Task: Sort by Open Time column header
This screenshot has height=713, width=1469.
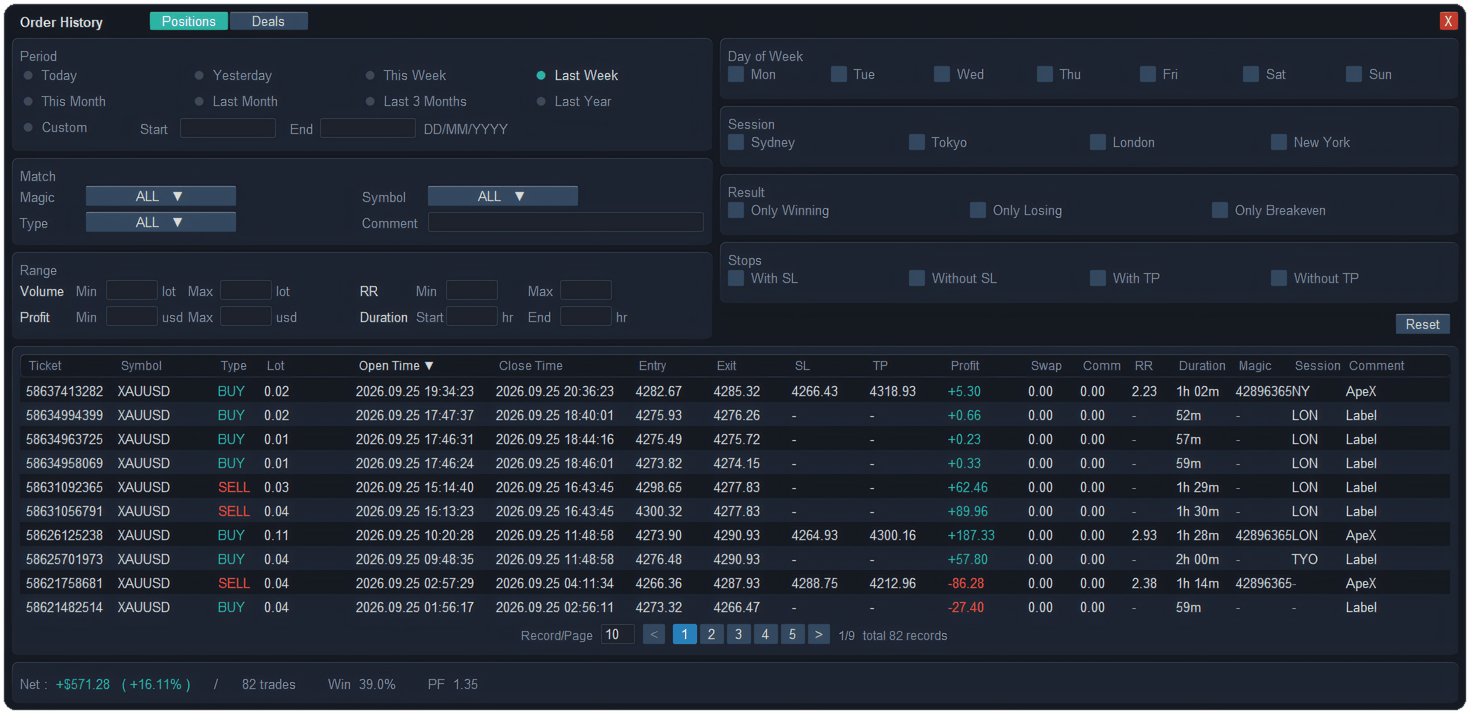Action: coord(397,366)
